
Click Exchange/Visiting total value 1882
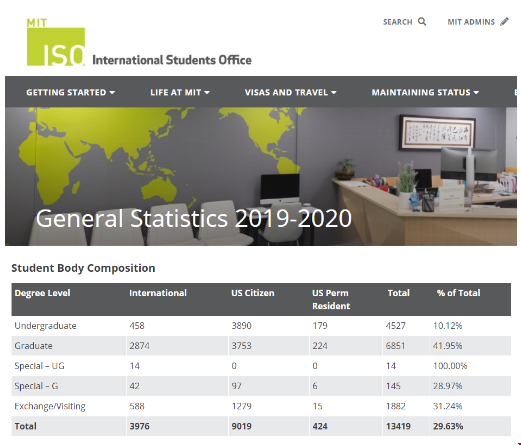(396, 406)
